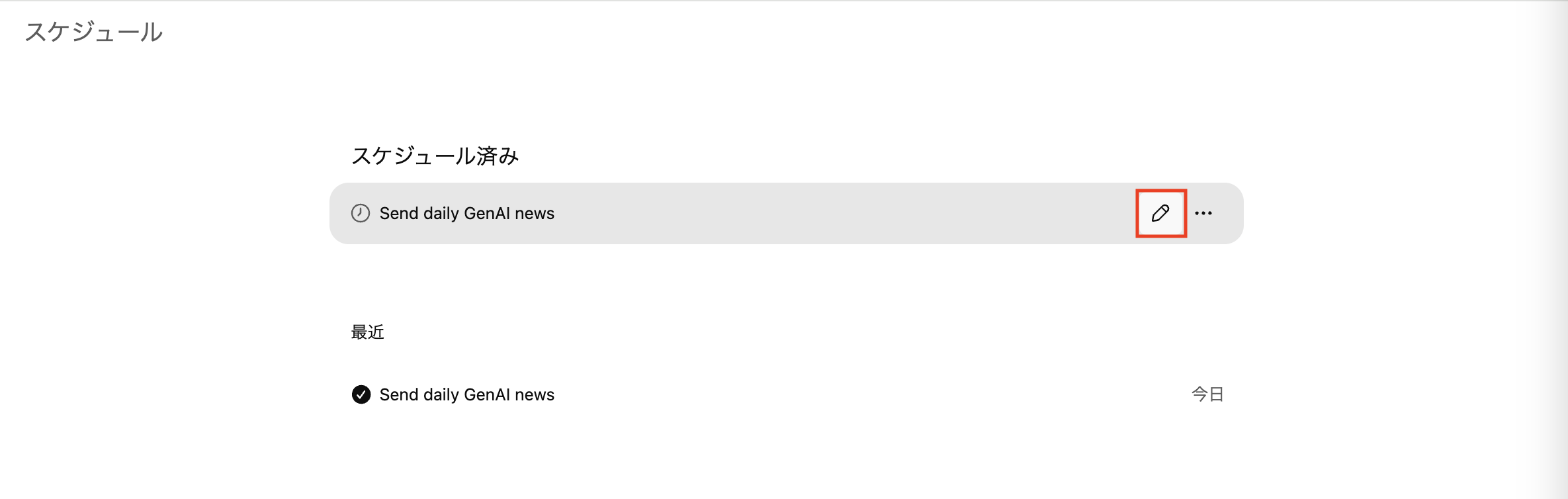Click the black checkmark icon under 最近
1568x499 pixels.
pos(361,394)
